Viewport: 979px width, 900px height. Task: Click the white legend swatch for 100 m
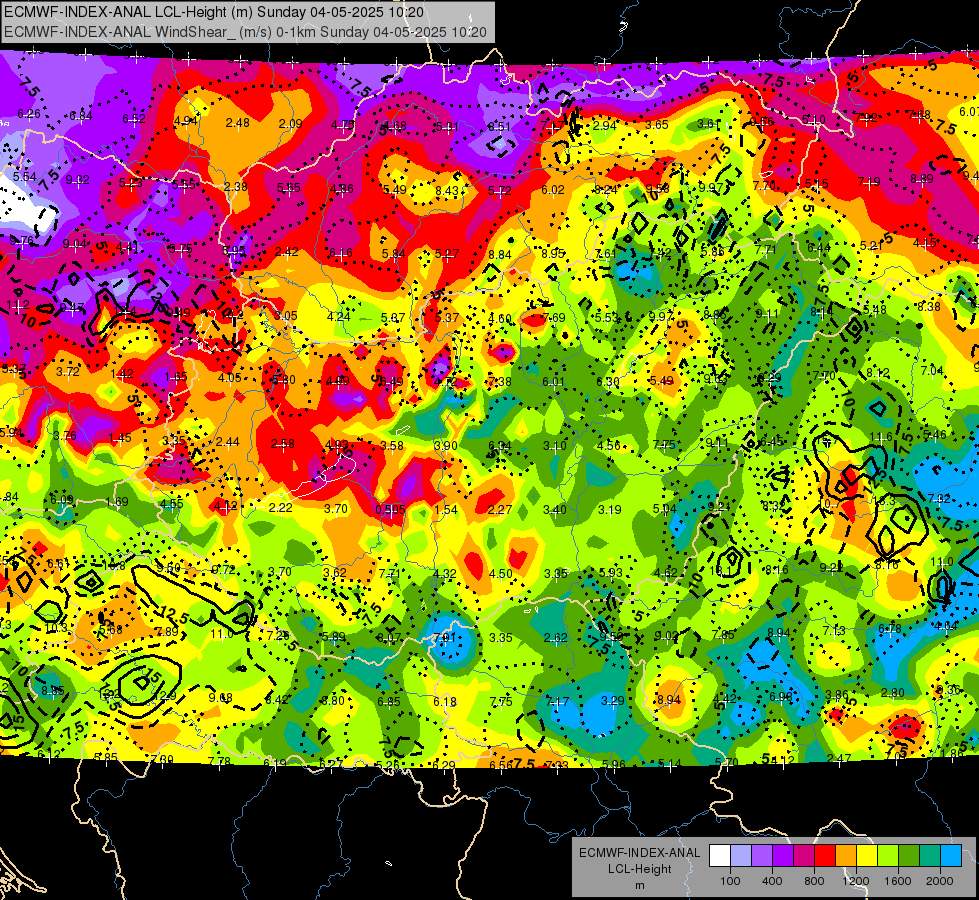[720, 855]
